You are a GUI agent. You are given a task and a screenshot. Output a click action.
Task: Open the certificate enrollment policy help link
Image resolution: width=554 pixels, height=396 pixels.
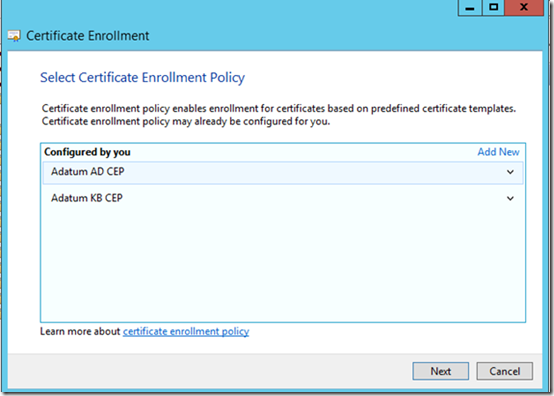(186, 332)
